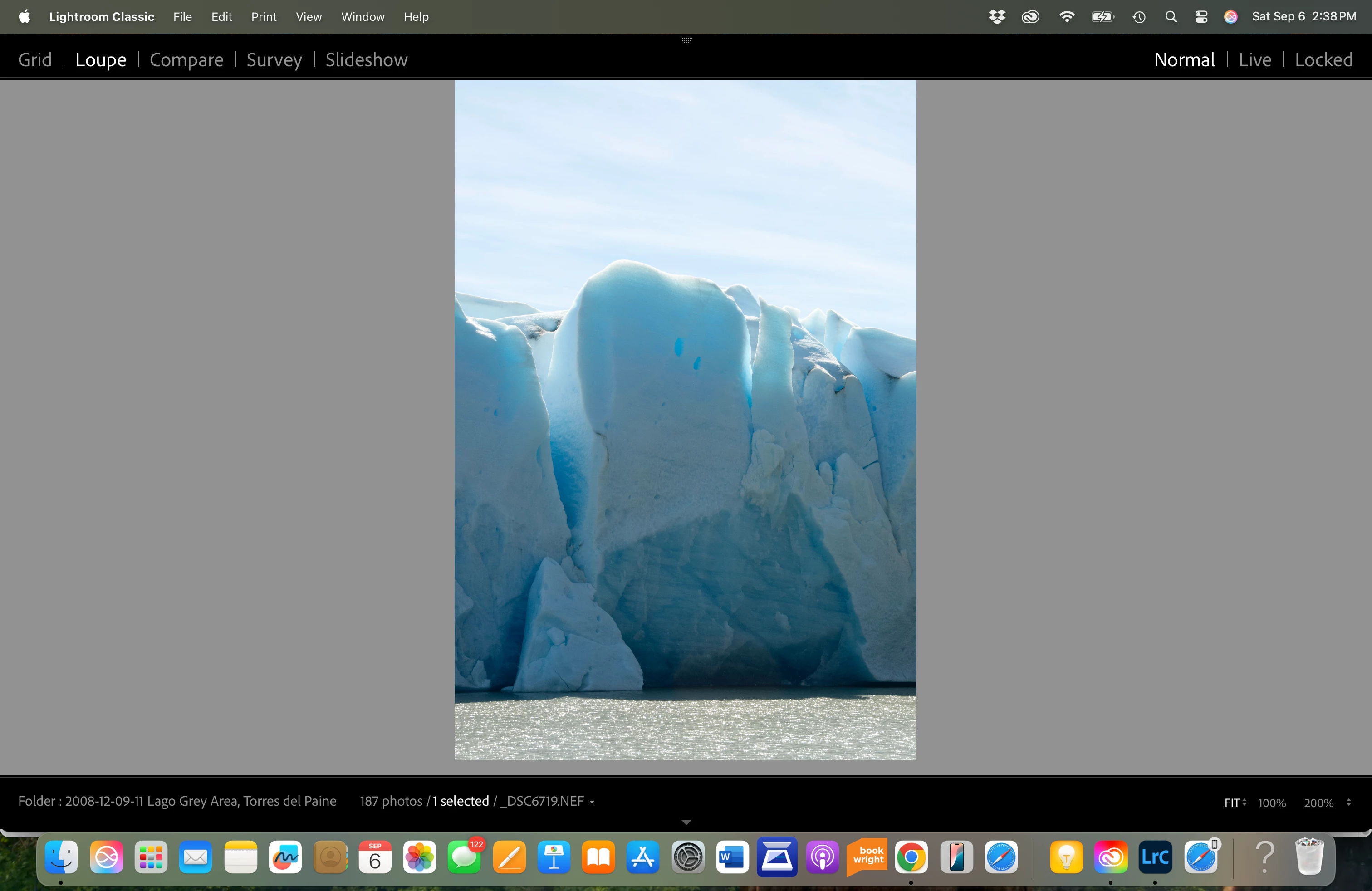Set secondary display mode to Locked
Screen dimensions: 1372x891
[1323, 60]
